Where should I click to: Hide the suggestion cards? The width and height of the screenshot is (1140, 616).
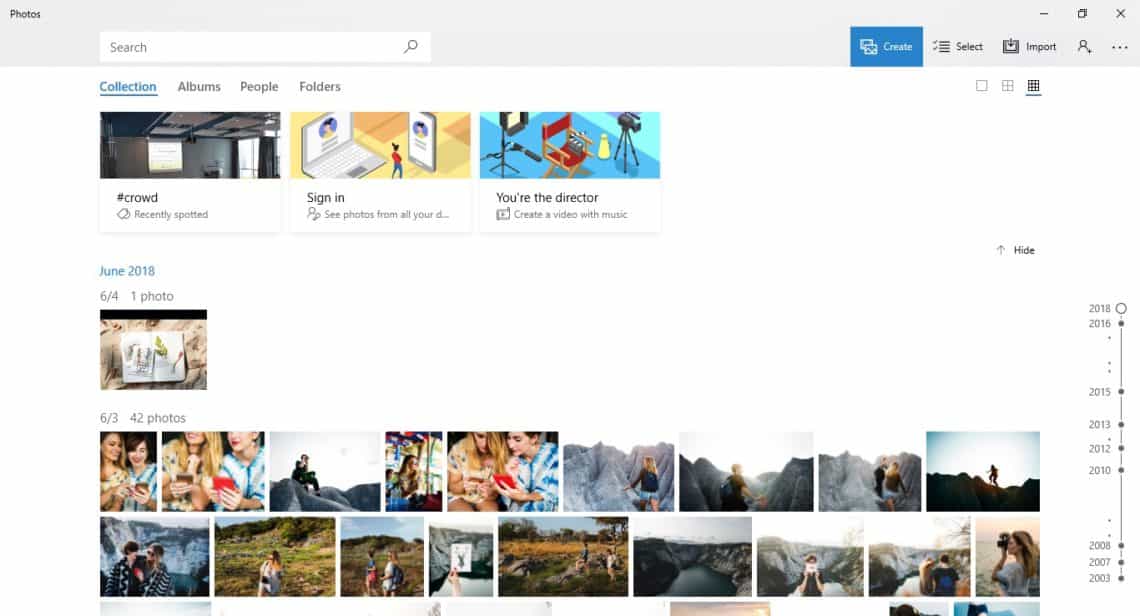pyautogui.click(x=1016, y=250)
